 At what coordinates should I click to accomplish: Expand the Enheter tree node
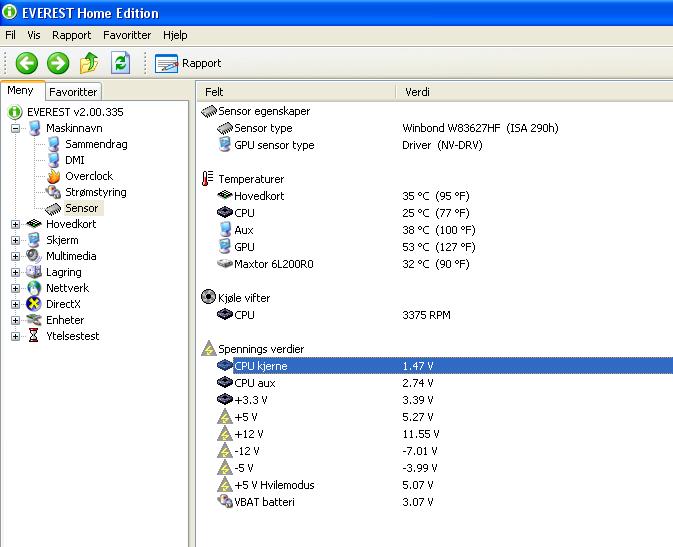pyautogui.click(x=15, y=320)
